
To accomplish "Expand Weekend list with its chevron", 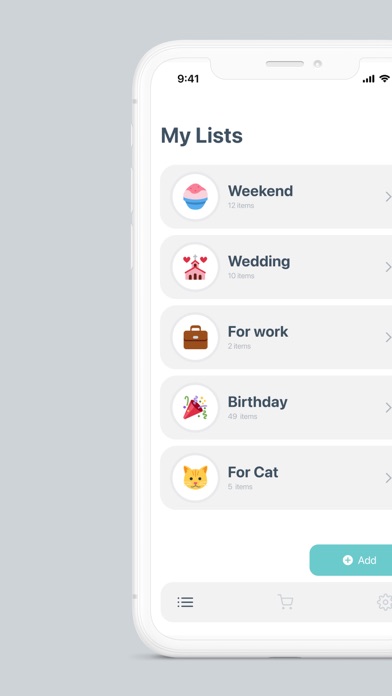I will pos(388,197).
